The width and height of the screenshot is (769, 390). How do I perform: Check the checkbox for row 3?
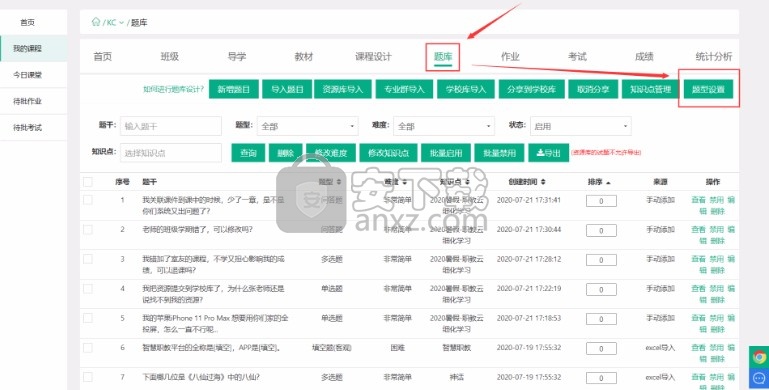point(88,259)
